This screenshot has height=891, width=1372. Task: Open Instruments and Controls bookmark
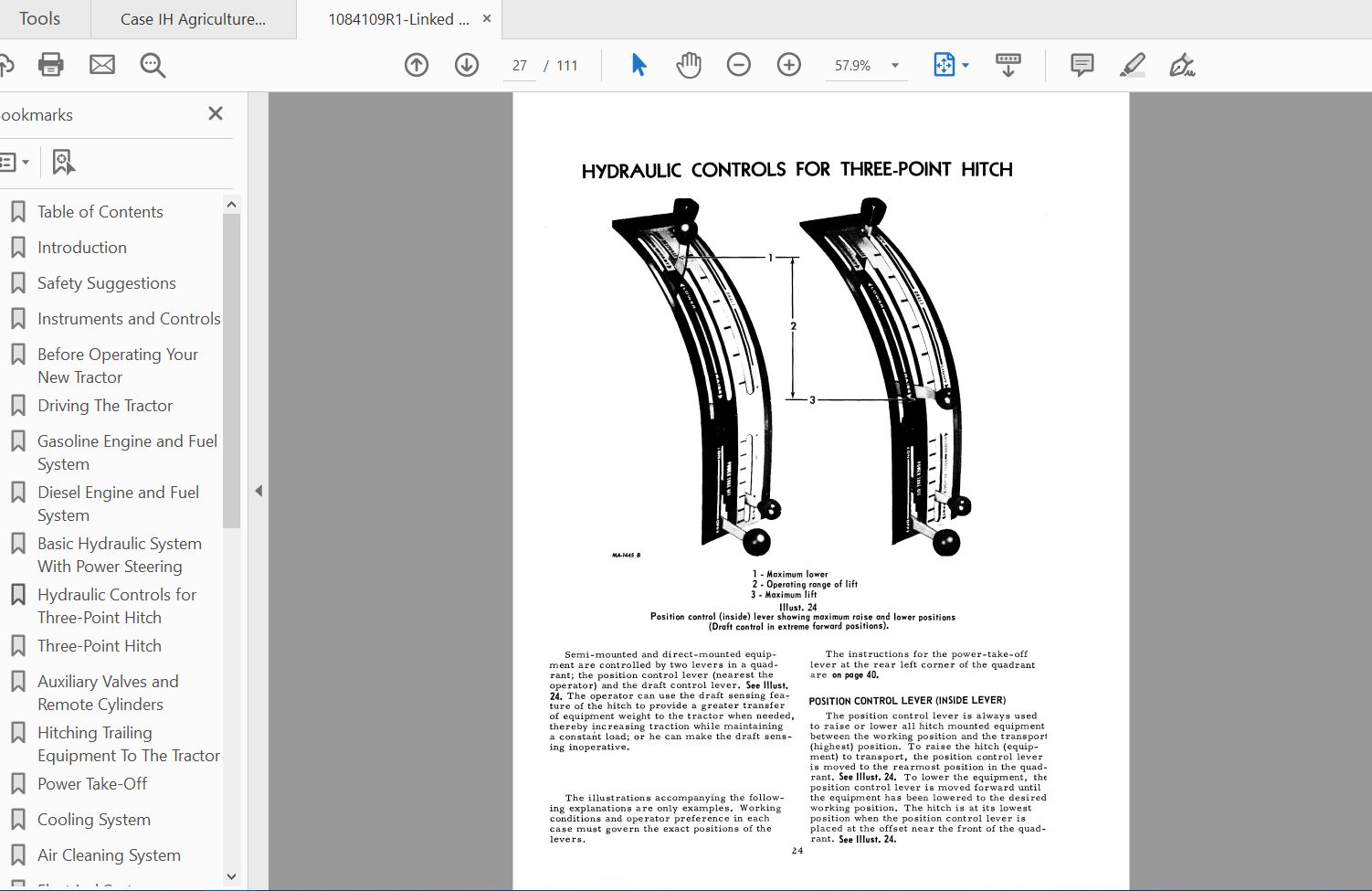coord(129,319)
